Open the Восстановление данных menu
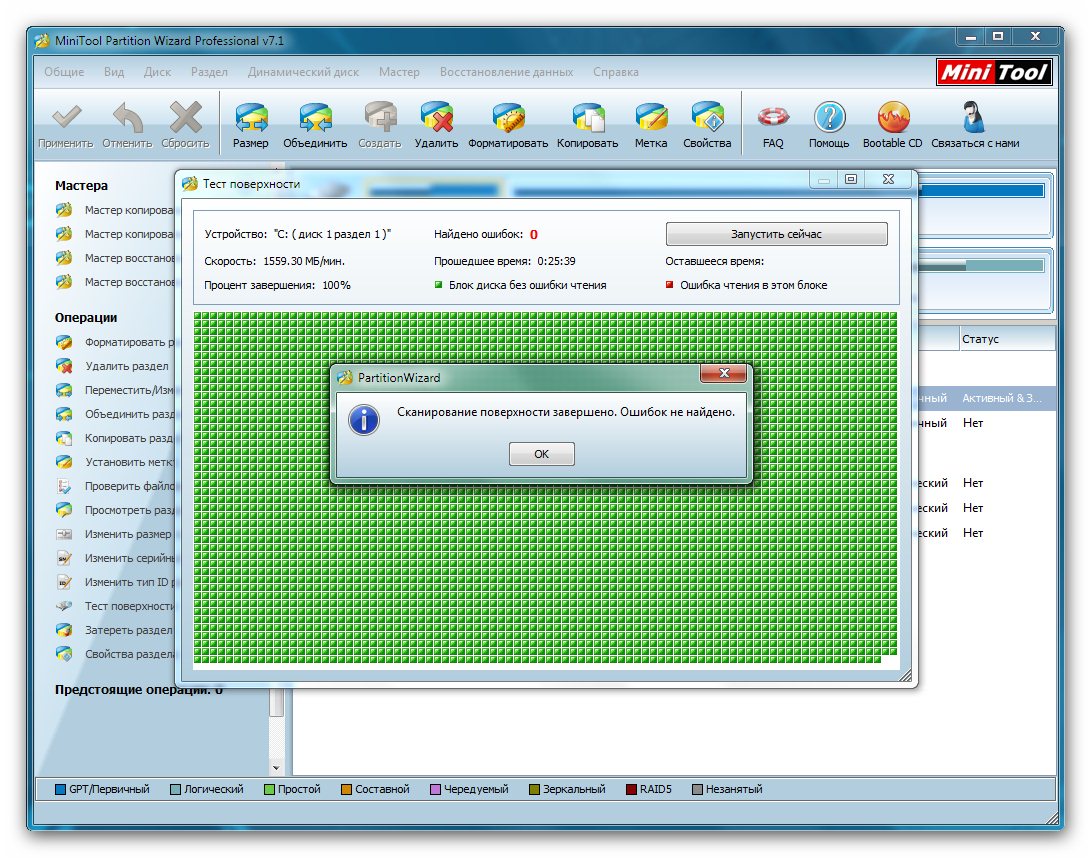Image resolution: width=1092 pixels, height=858 pixels. [506, 72]
